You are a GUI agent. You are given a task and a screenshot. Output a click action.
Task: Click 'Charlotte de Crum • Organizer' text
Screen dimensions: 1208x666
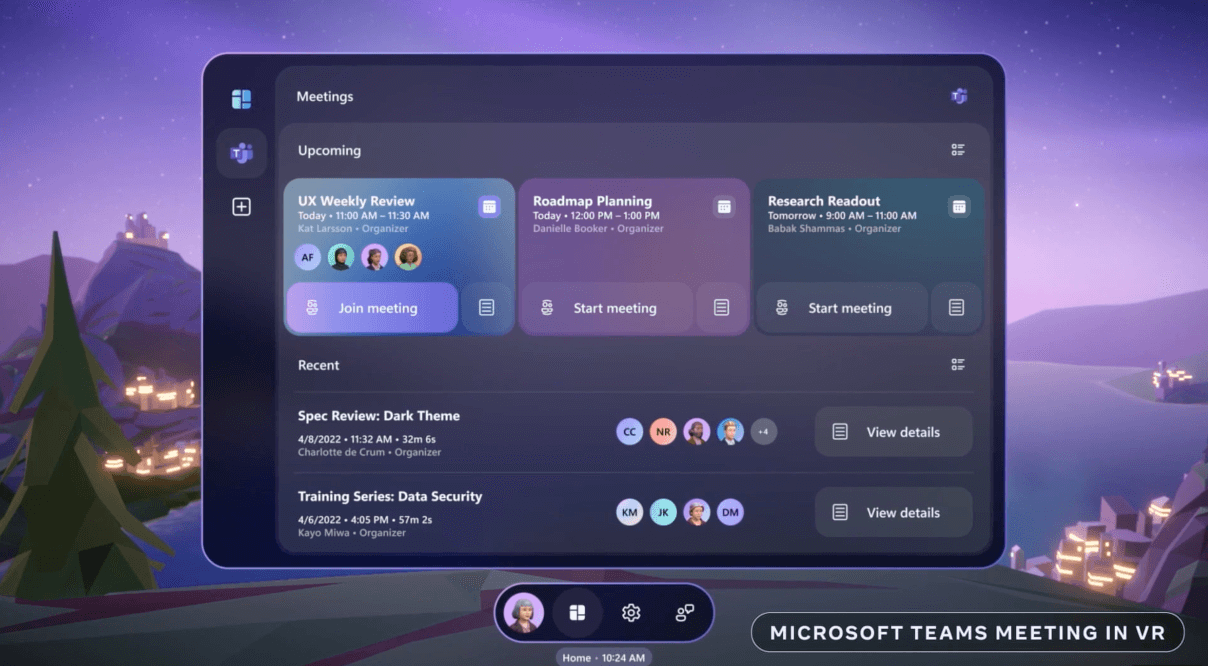coord(370,452)
